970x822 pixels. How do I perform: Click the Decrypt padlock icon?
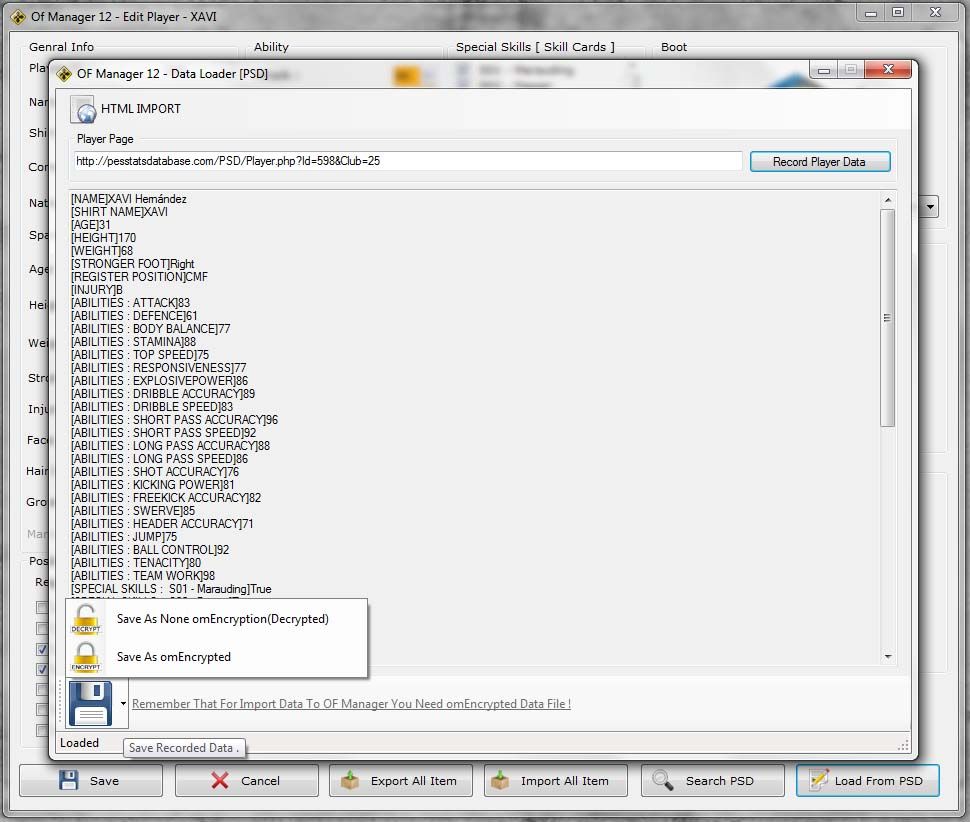pos(87,620)
